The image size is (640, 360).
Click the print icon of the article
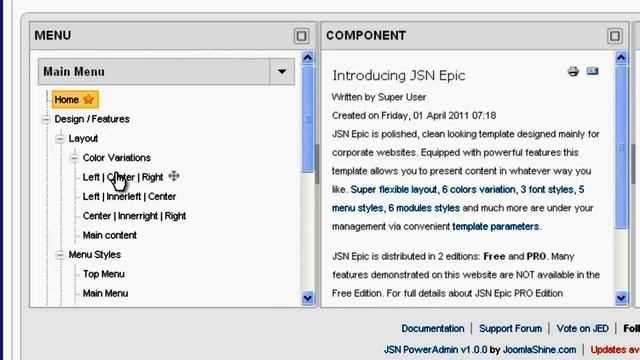pyautogui.click(x=573, y=71)
